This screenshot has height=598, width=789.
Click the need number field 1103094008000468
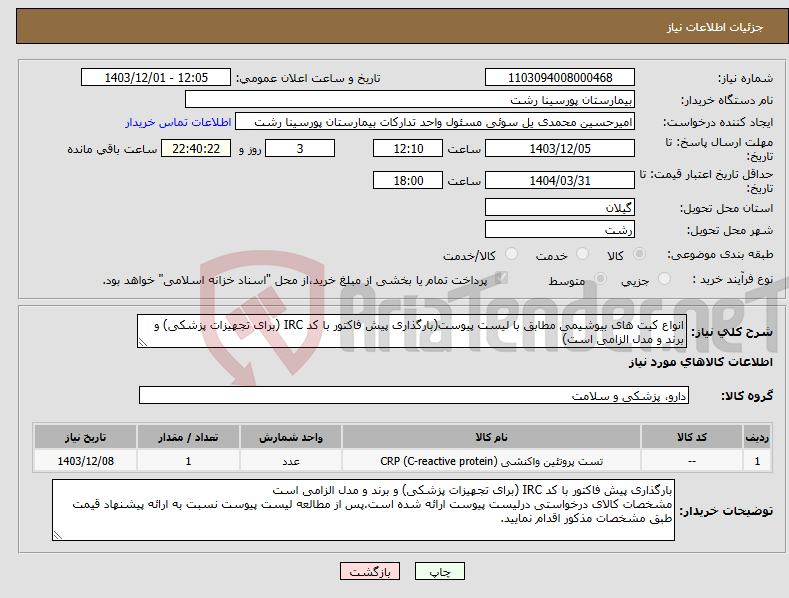[x=560, y=78]
